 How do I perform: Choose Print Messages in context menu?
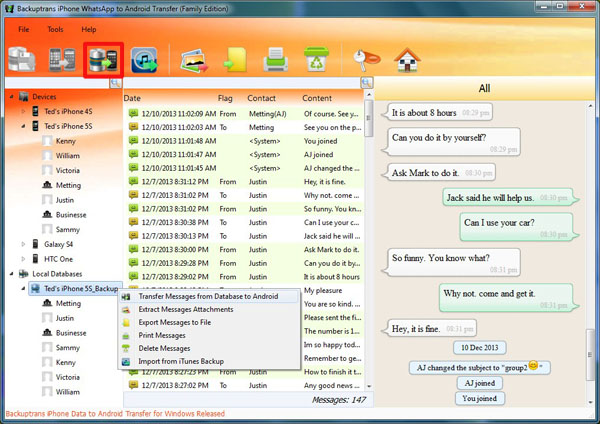(x=209, y=335)
